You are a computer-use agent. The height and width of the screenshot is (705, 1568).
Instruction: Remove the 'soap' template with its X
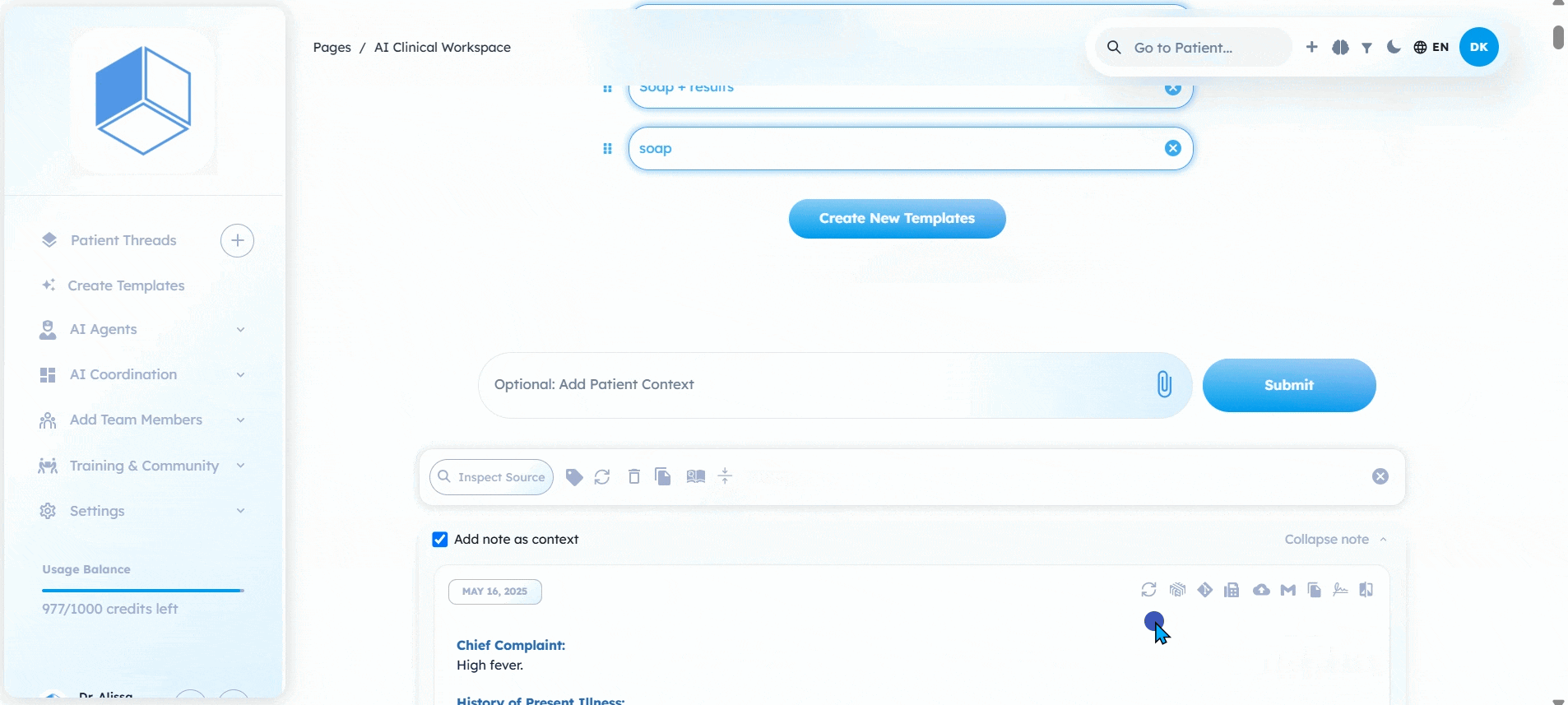(1173, 148)
